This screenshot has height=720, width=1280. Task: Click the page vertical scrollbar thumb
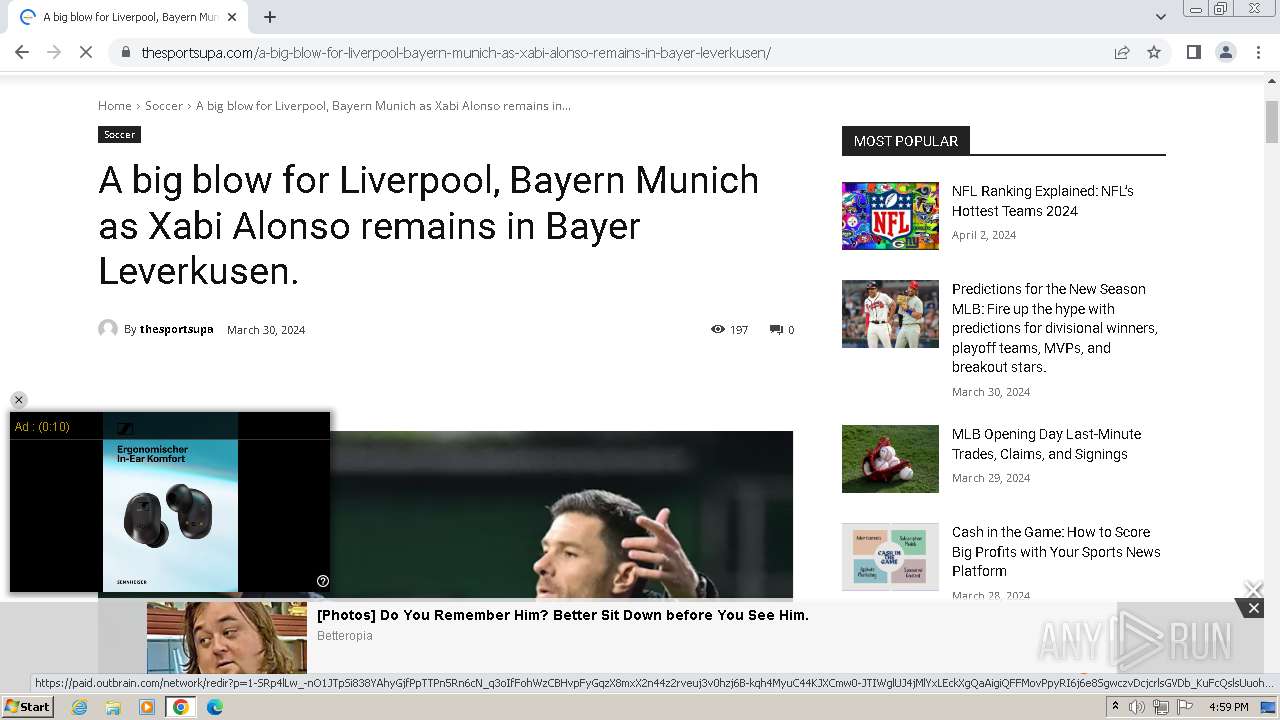[1272, 122]
